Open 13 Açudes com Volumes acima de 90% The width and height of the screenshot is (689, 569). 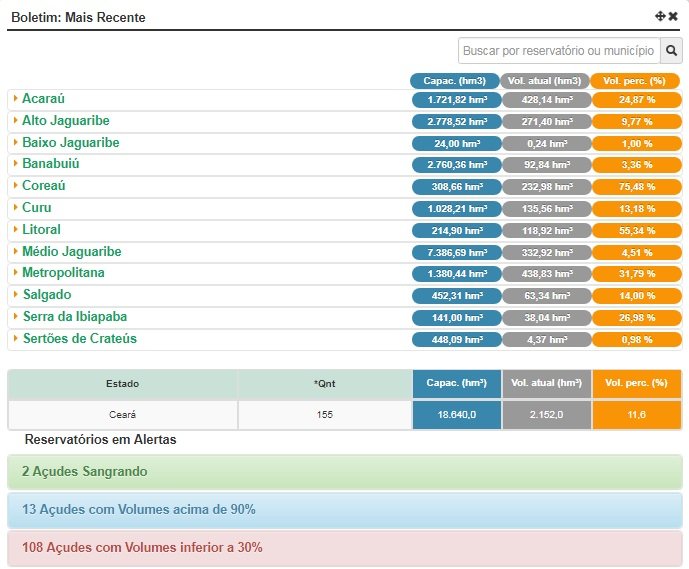pyautogui.click(x=344, y=510)
